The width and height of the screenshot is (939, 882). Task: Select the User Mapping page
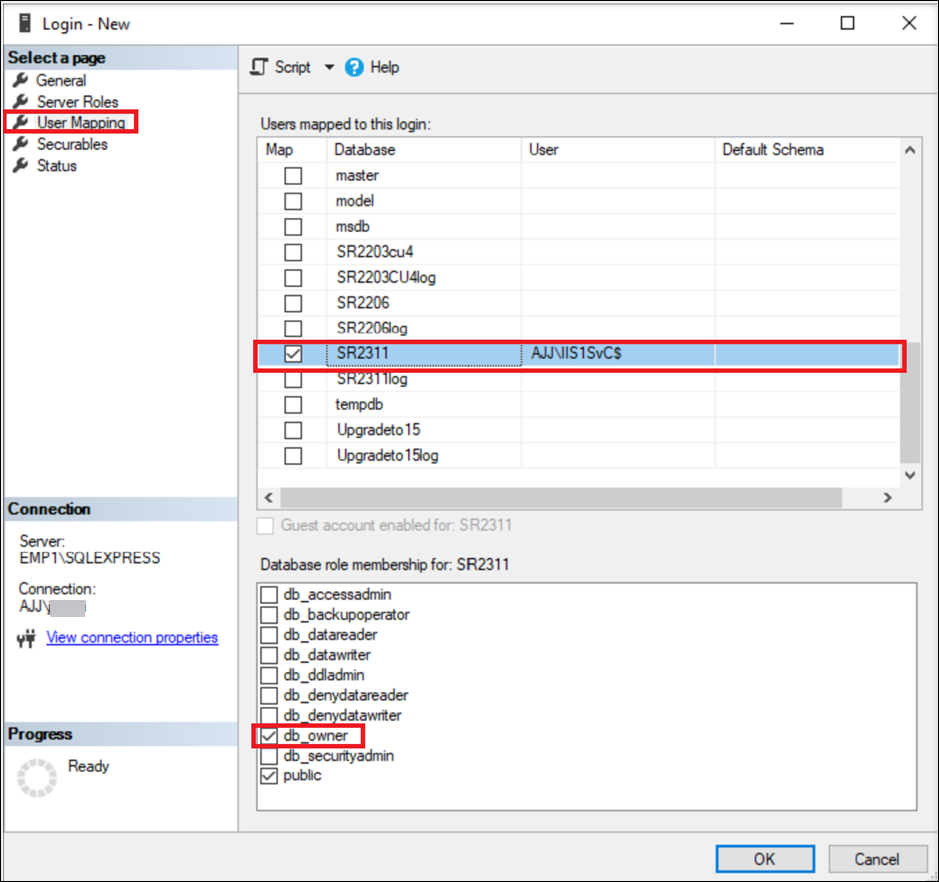78,122
